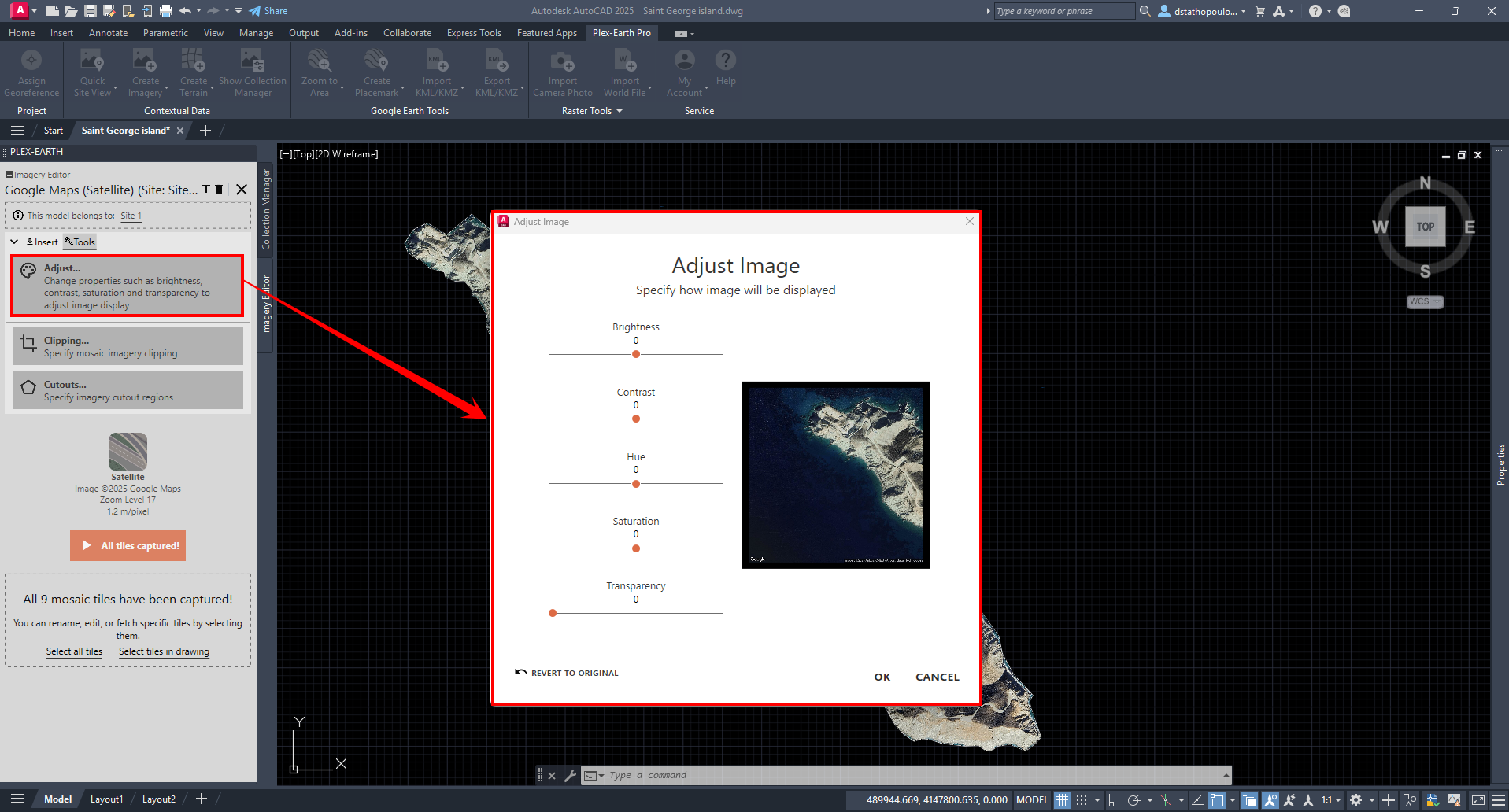Toggle Isometric drafting in status bar
Screen dimensions: 1509x812
click(x=1165, y=800)
